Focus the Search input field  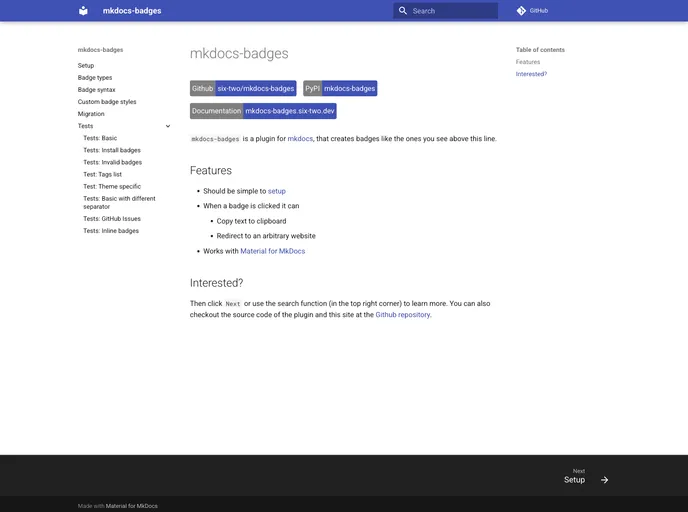tap(445, 11)
